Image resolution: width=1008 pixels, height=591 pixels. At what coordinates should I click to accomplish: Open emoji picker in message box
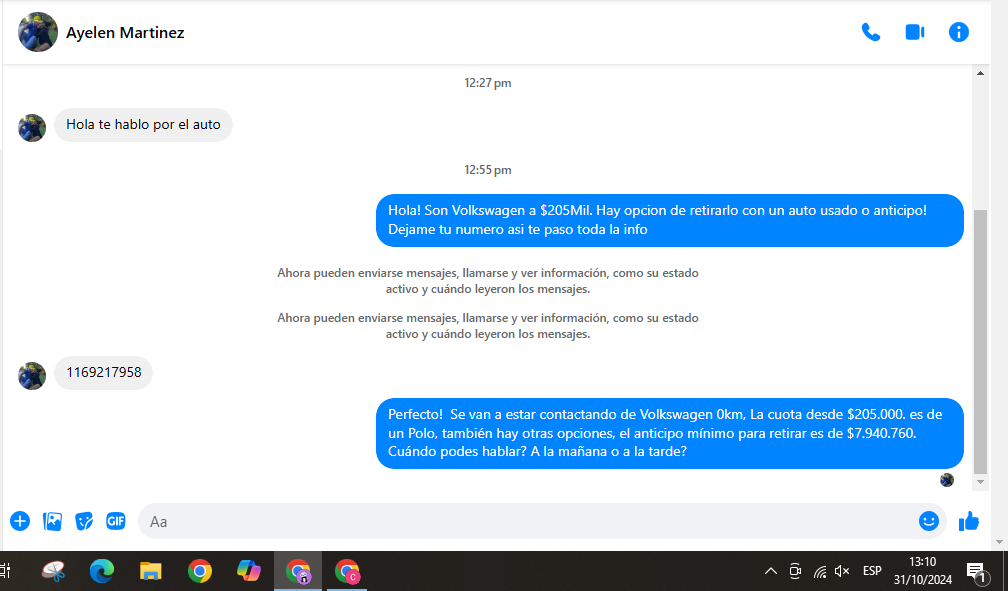click(x=928, y=521)
